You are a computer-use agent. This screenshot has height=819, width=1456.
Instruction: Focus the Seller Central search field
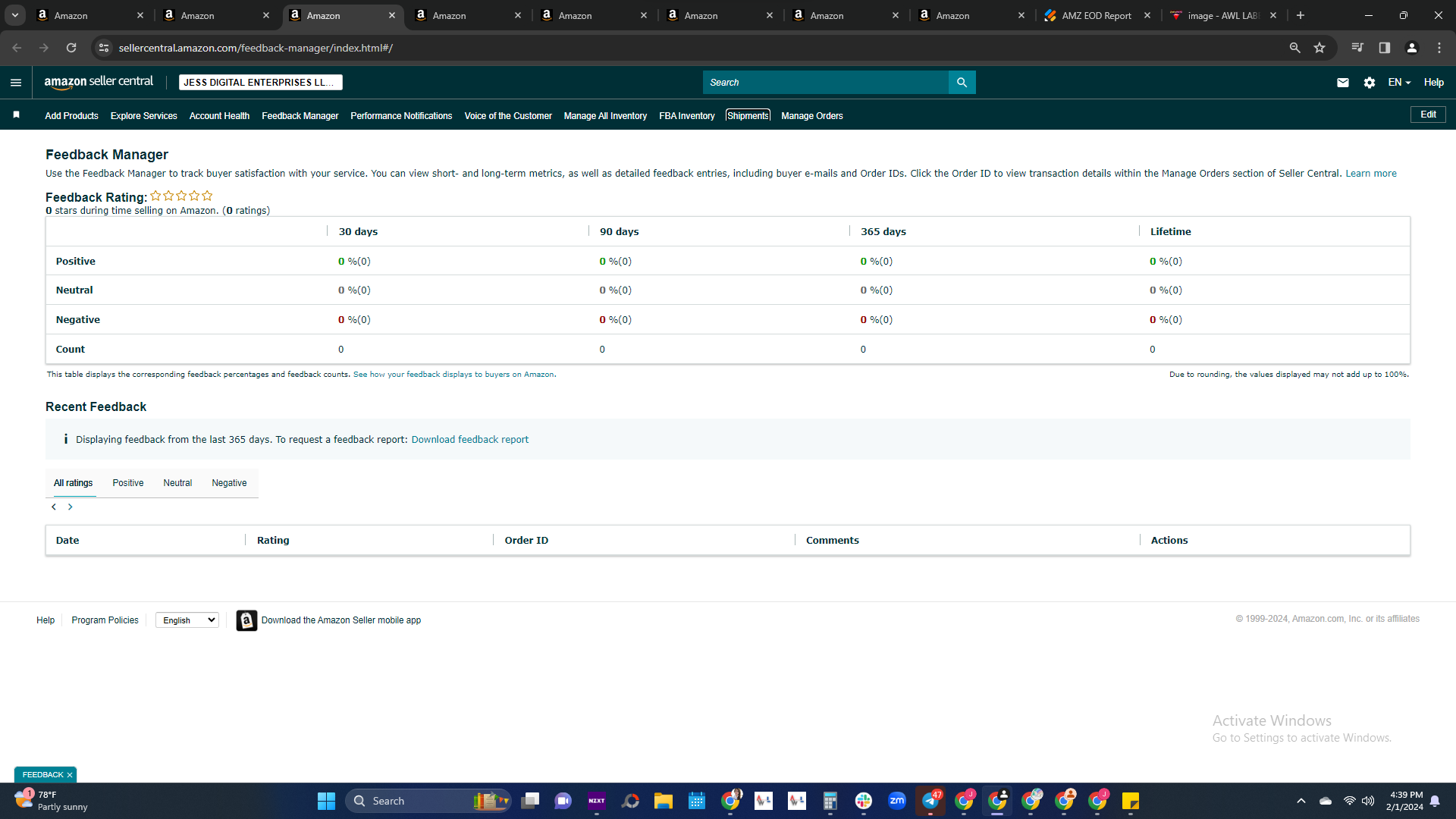(x=826, y=83)
